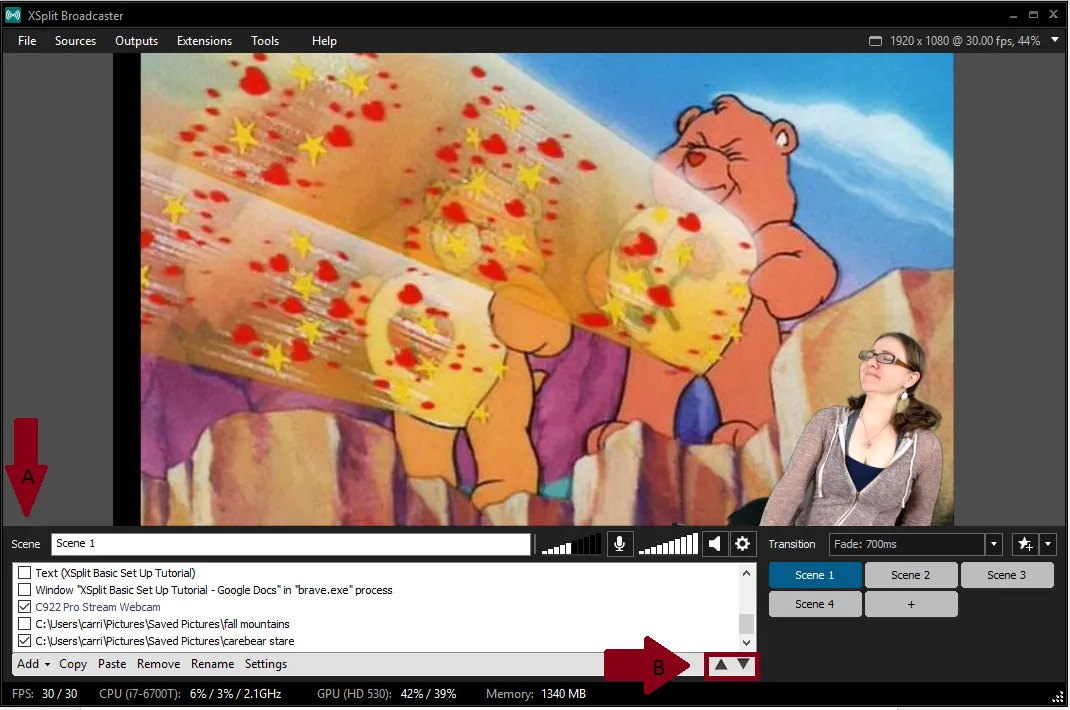This screenshot has width=1070, height=710.
Task: Open the Outputs menu
Action: 136,41
